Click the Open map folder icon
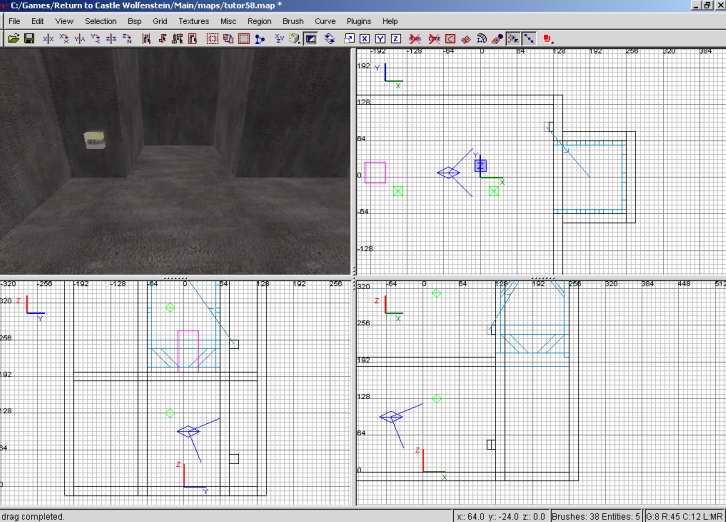The height and width of the screenshot is (522, 726). [13, 39]
